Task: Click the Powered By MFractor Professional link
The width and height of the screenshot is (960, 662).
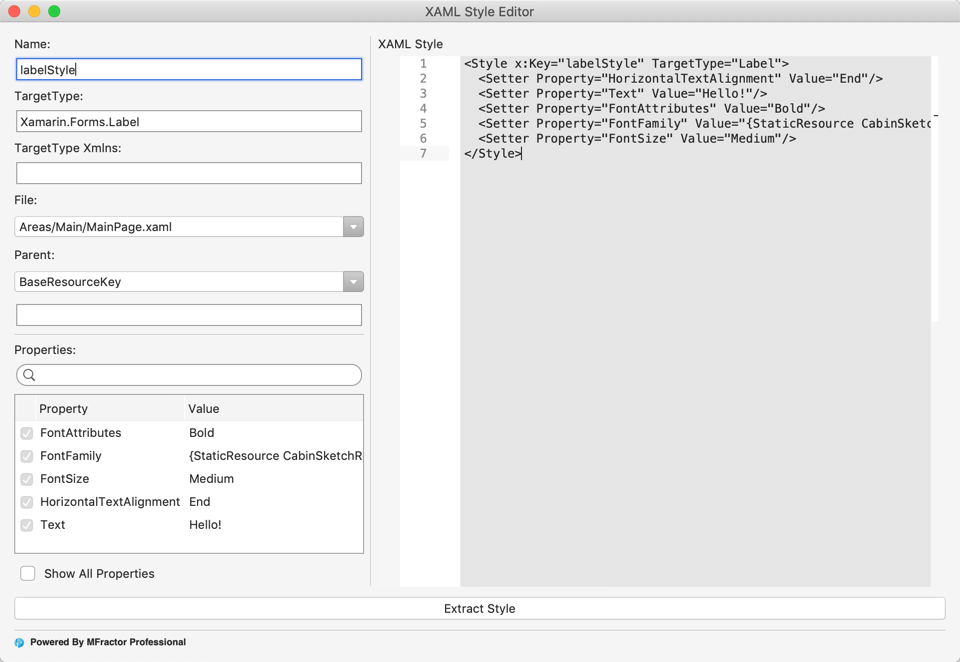Action: pyautogui.click(x=107, y=642)
